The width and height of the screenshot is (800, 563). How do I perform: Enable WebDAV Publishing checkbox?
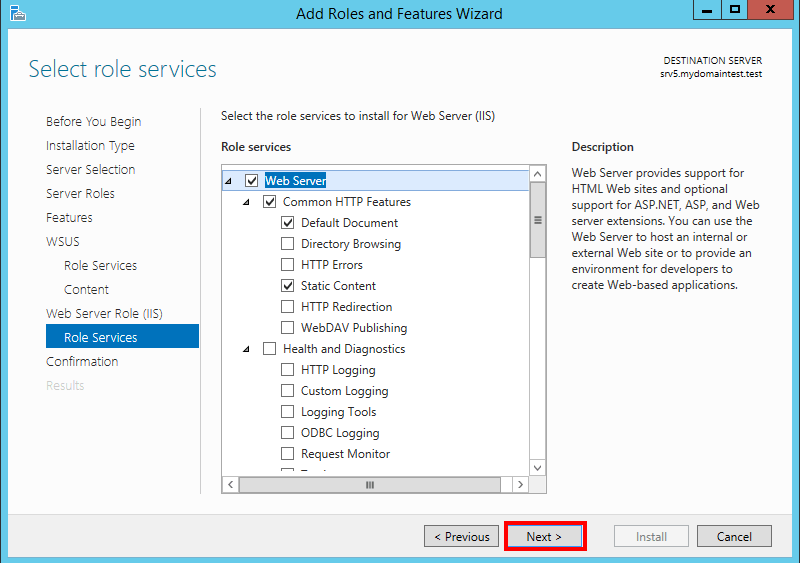288,327
